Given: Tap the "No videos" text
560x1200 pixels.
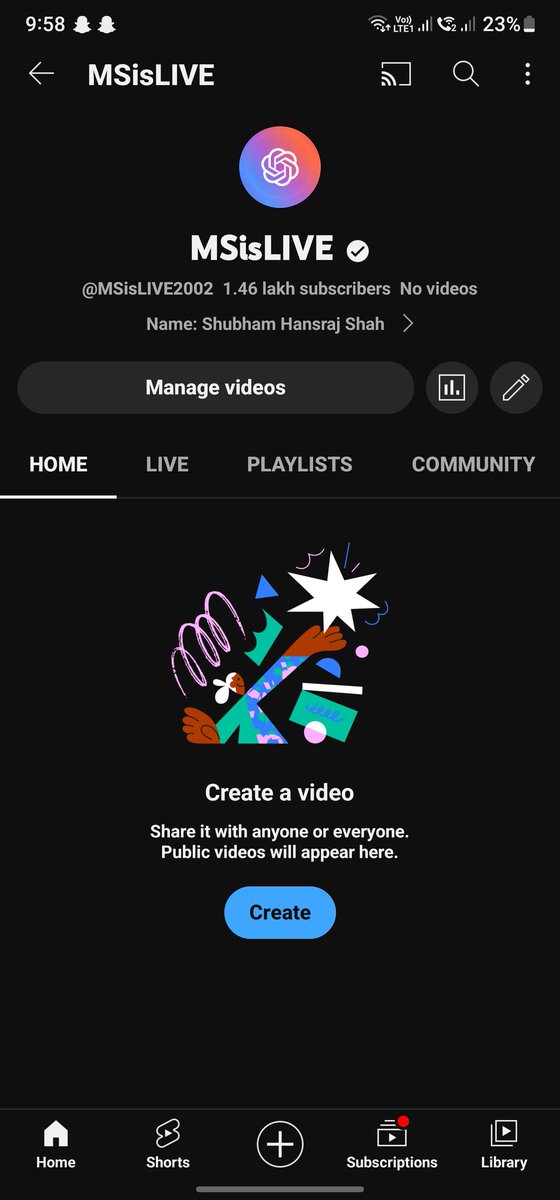Looking at the screenshot, I should (439, 289).
